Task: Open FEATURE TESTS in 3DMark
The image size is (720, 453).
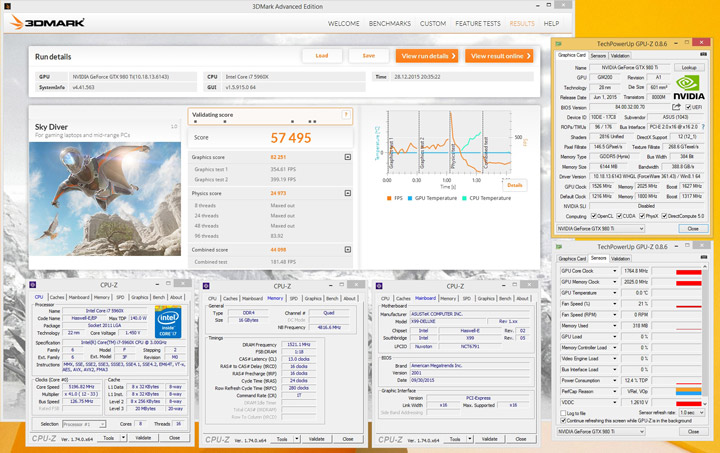Action: tap(478, 23)
